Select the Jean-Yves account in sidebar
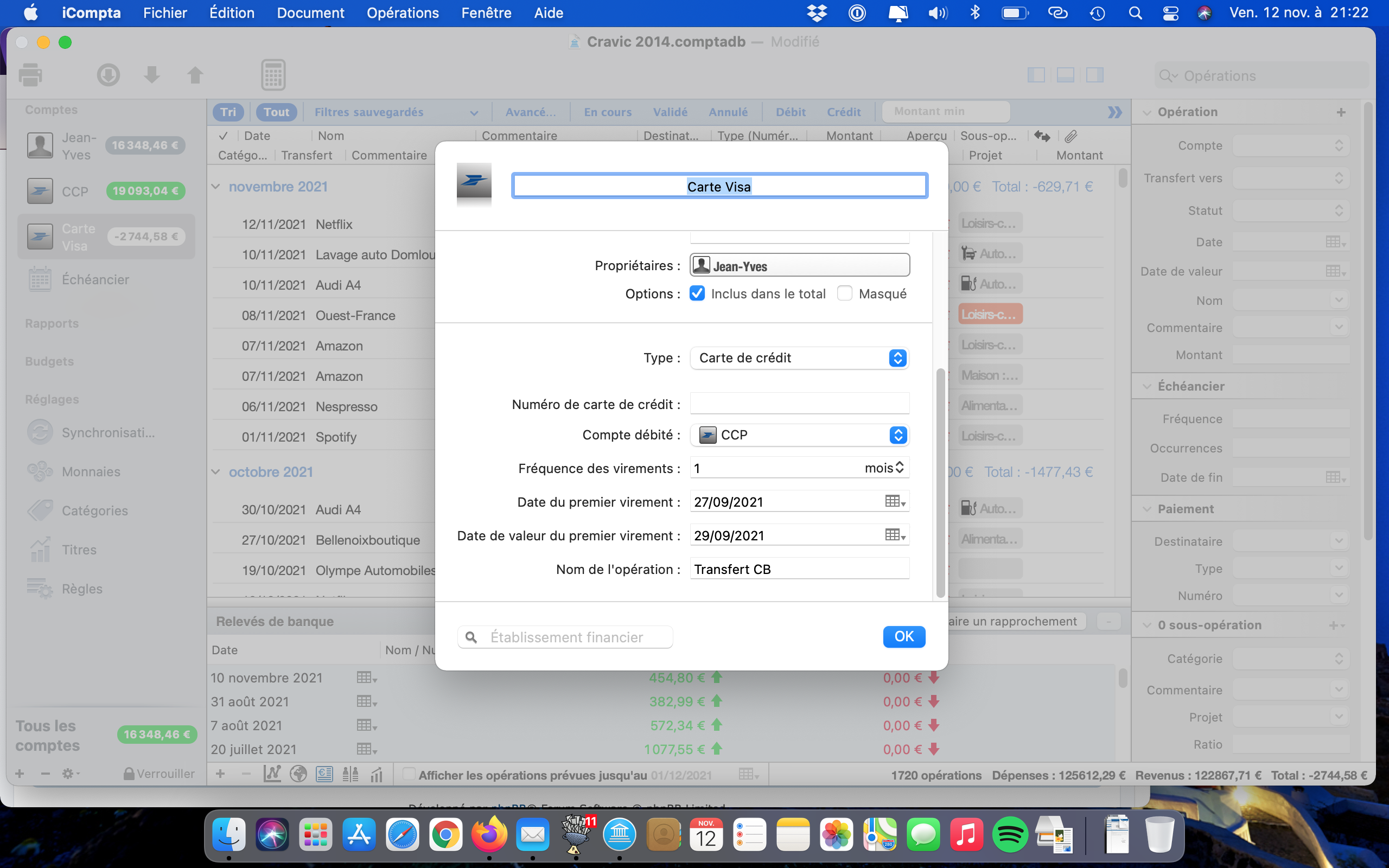 (x=106, y=146)
